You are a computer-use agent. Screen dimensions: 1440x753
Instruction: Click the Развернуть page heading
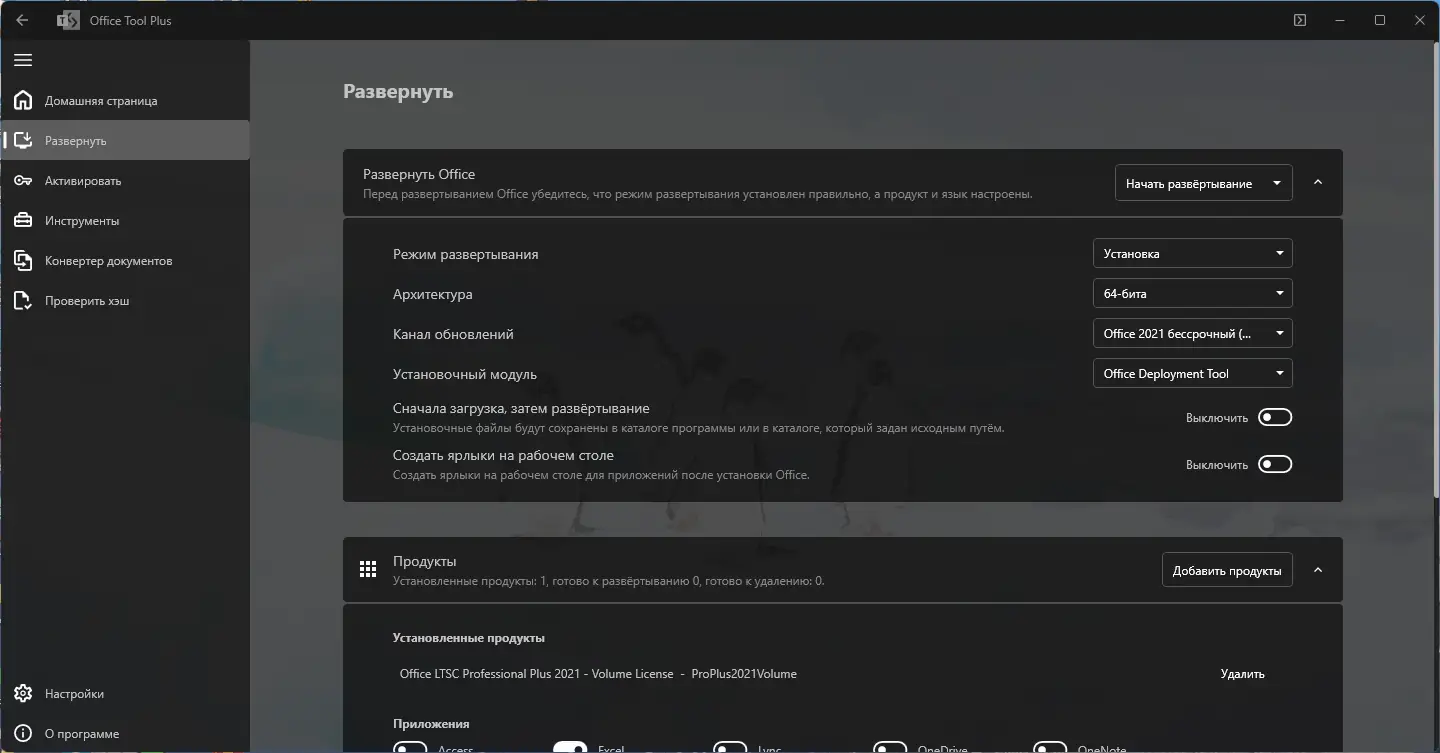pyautogui.click(x=398, y=91)
